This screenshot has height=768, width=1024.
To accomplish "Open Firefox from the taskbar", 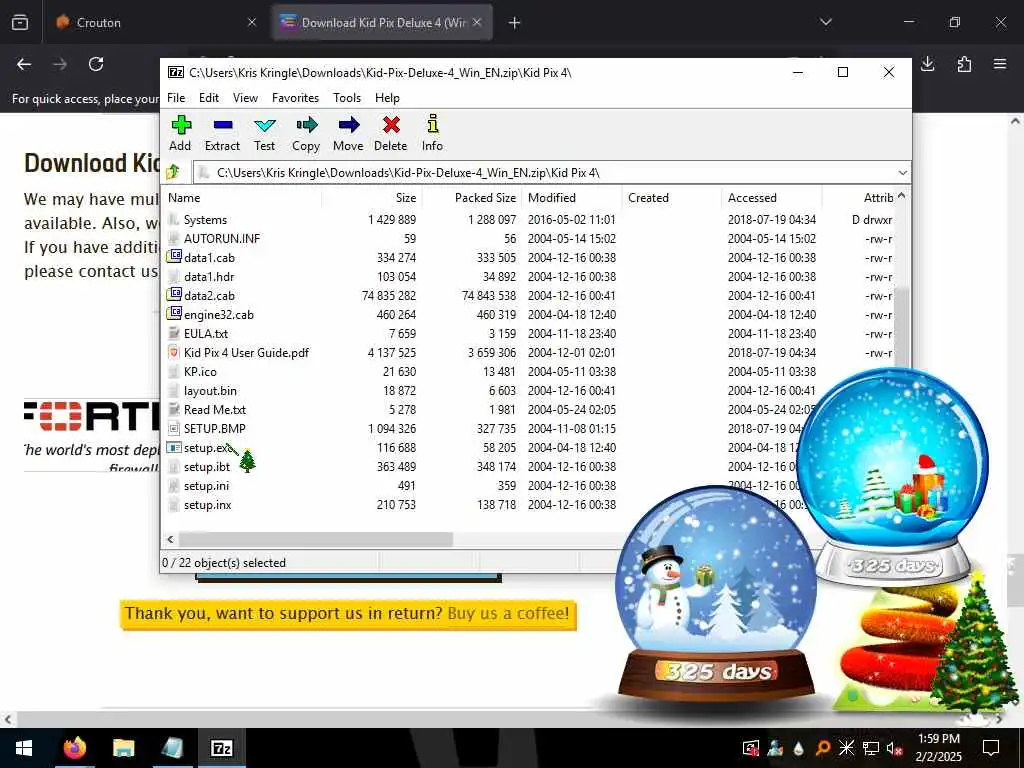I will click(x=74, y=748).
